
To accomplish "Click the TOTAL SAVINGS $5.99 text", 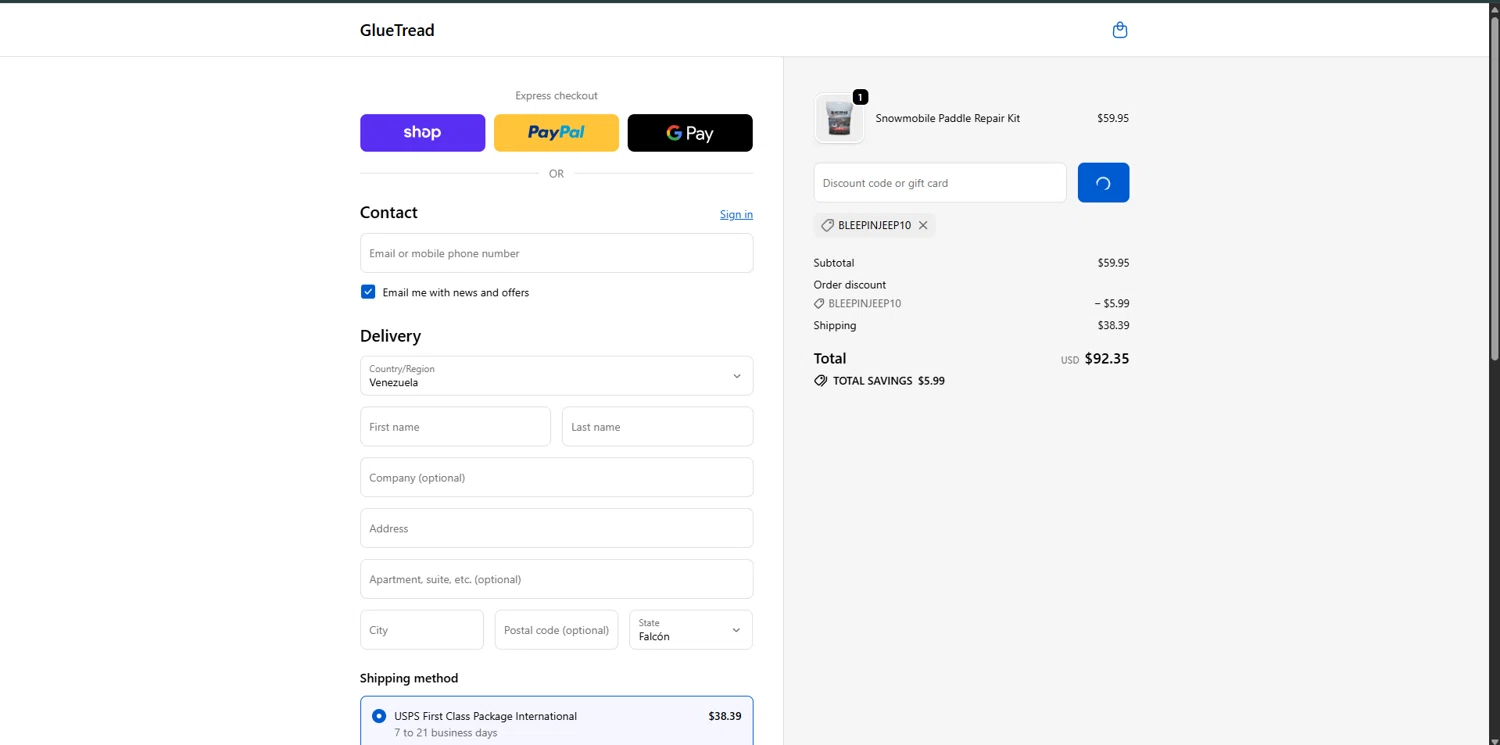I will [889, 381].
